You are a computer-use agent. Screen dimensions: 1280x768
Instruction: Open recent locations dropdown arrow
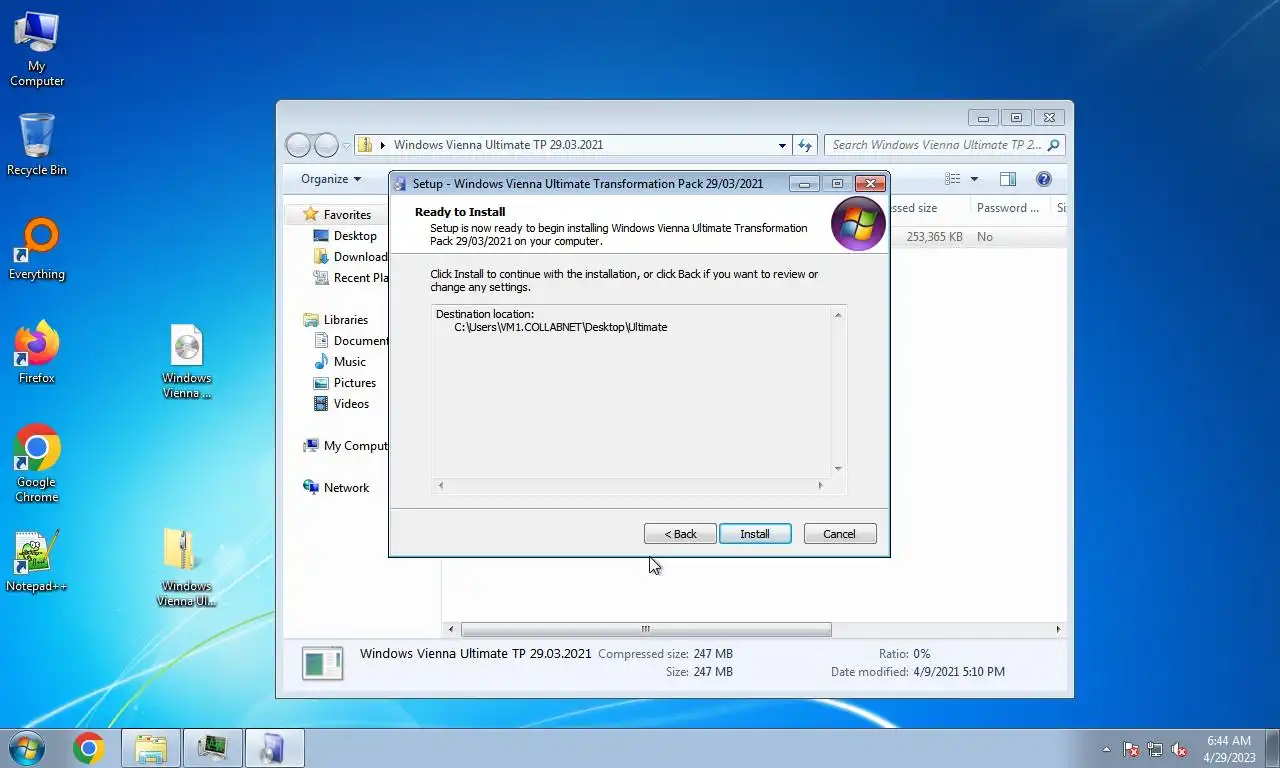[x=347, y=146]
